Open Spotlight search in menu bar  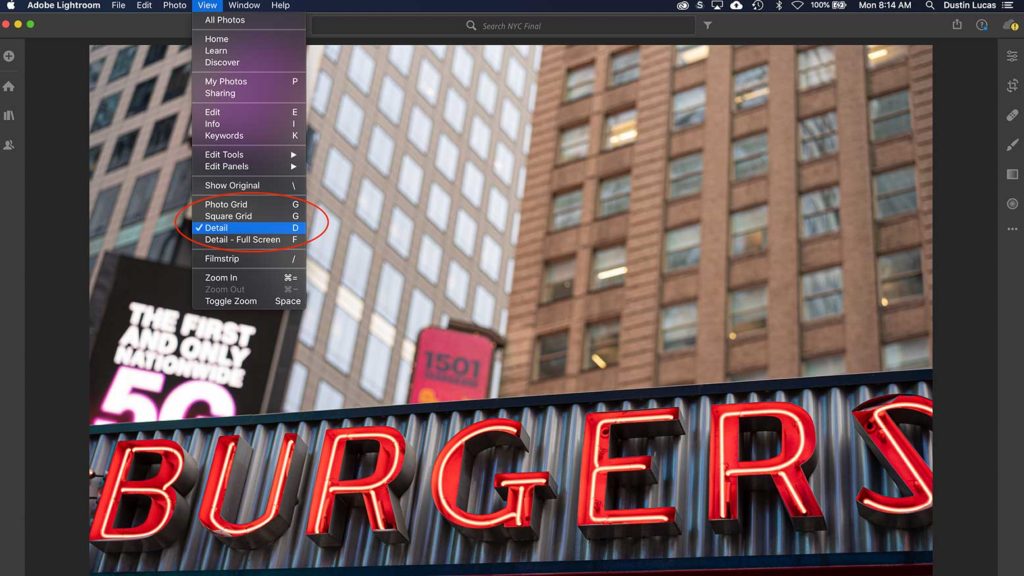[929, 5]
